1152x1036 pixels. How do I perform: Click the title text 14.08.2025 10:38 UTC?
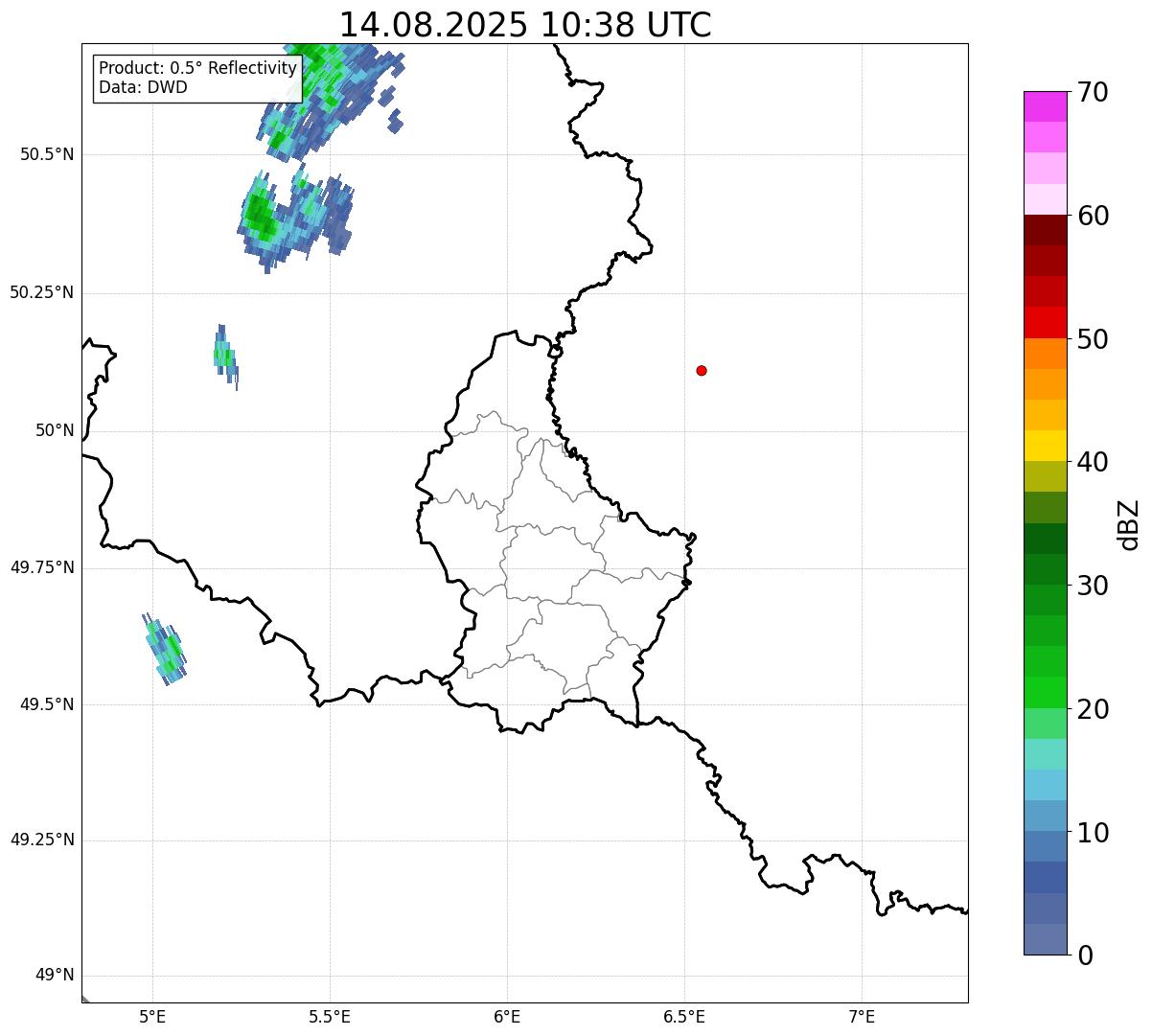tap(525, 25)
